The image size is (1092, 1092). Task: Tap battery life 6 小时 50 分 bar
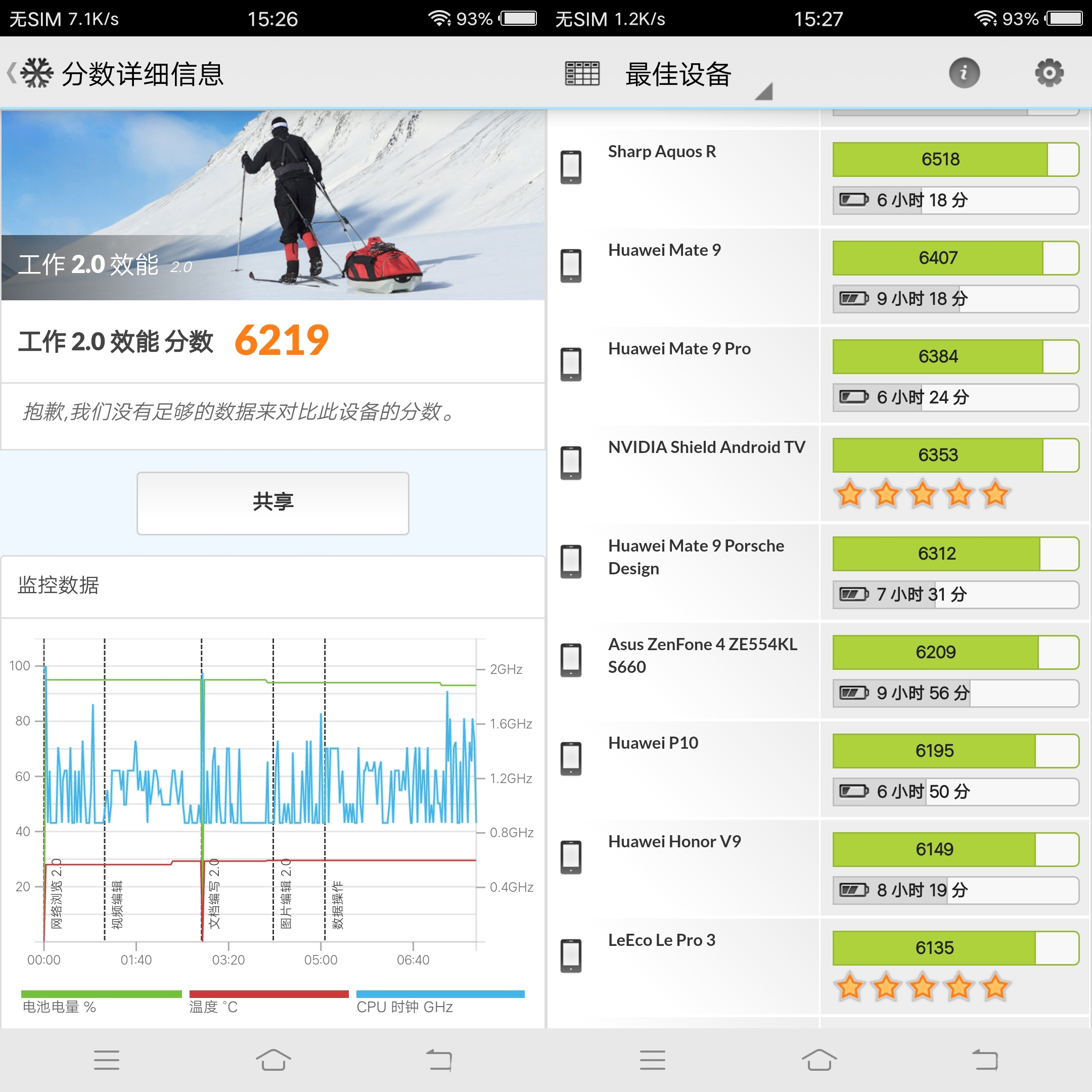coord(955,792)
